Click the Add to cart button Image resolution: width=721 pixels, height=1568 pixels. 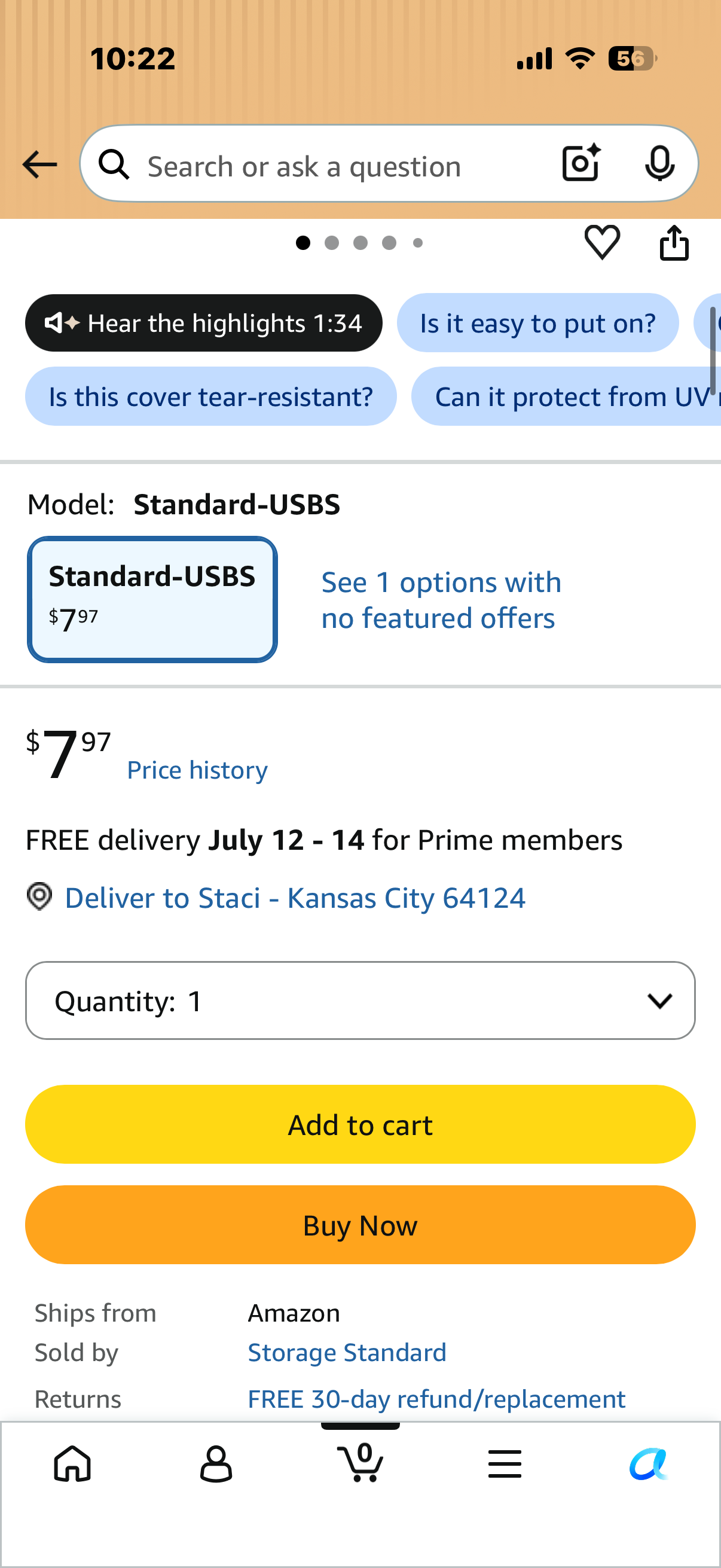point(360,1124)
